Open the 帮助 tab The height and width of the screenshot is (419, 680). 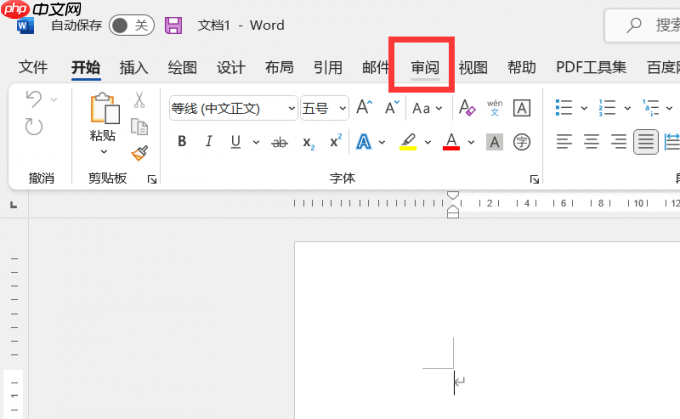[522, 67]
